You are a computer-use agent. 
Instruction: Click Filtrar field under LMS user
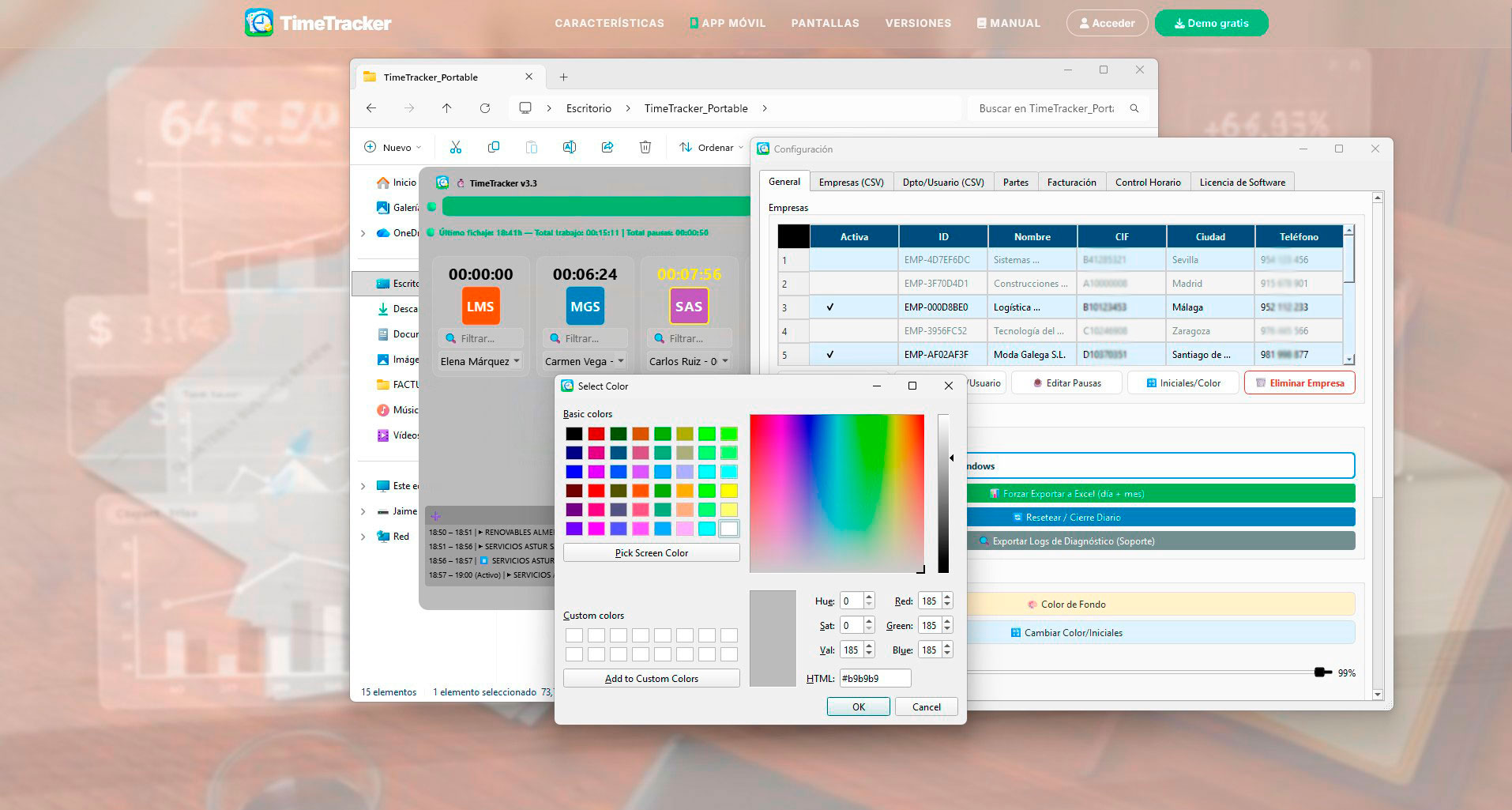point(480,338)
